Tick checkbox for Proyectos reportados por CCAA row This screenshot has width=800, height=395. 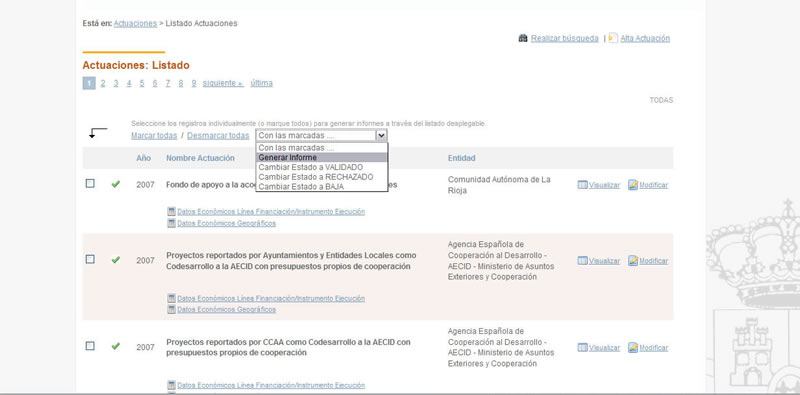pyautogui.click(x=90, y=346)
